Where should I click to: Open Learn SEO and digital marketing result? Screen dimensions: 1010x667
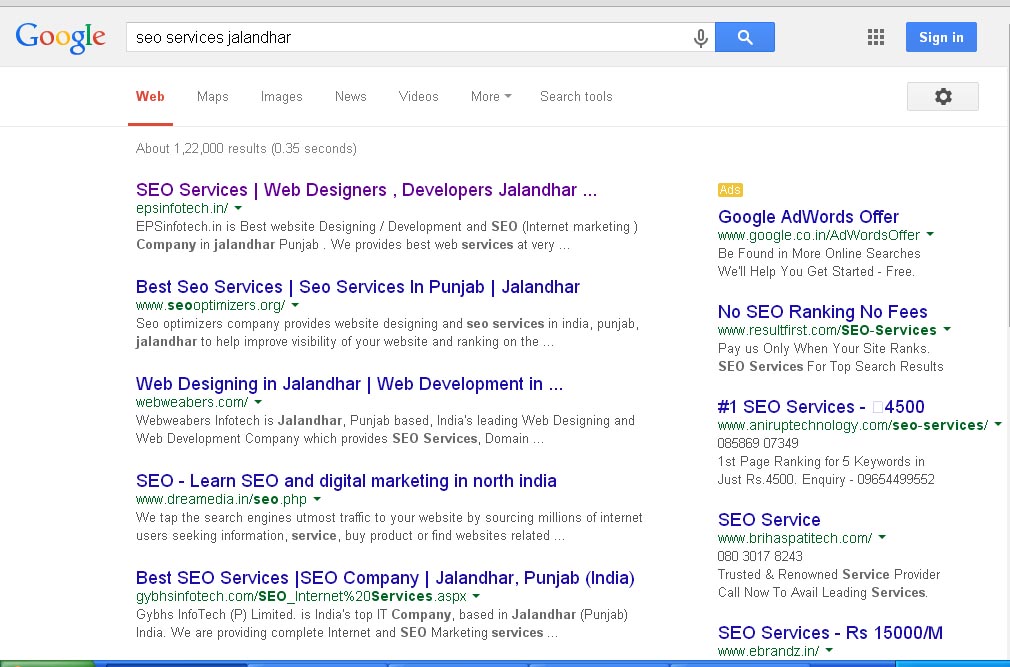click(x=346, y=481)
